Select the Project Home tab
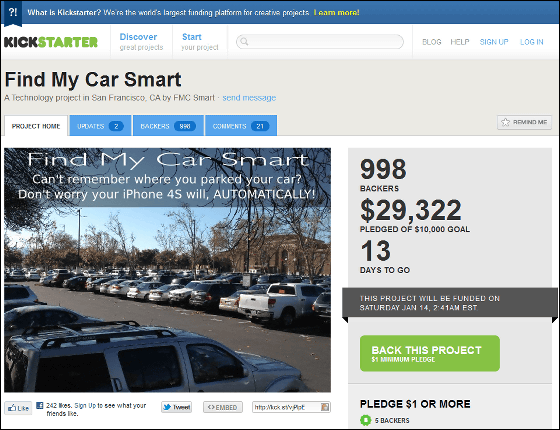The height and width of the screenshot is (430, 560). 36,126
